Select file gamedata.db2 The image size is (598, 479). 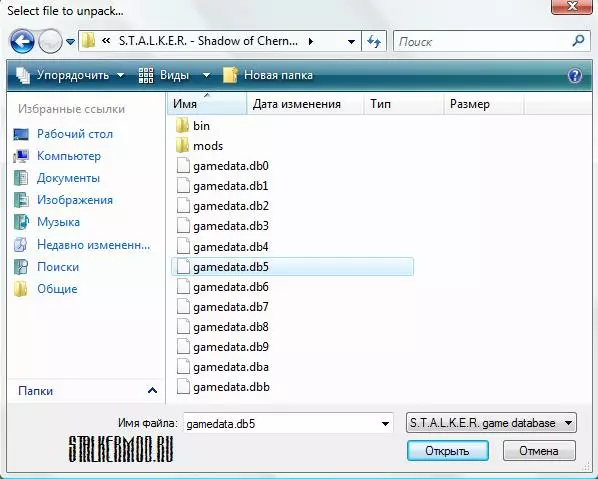coord(223,206)
